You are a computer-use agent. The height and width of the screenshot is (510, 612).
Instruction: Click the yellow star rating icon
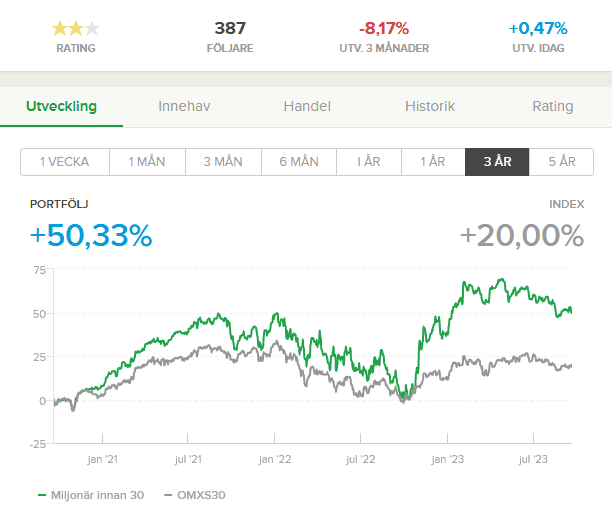(76, 28)
